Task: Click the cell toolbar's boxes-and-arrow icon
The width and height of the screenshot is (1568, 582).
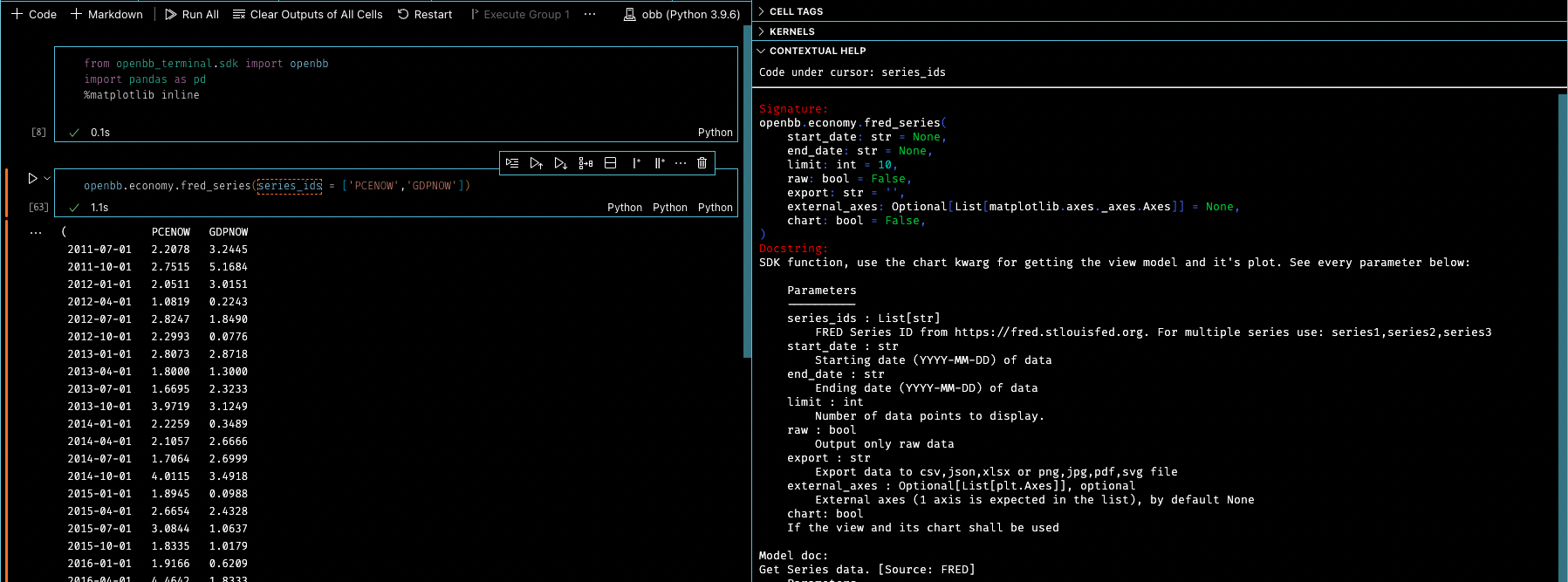Action: click(x=586, y=163)
